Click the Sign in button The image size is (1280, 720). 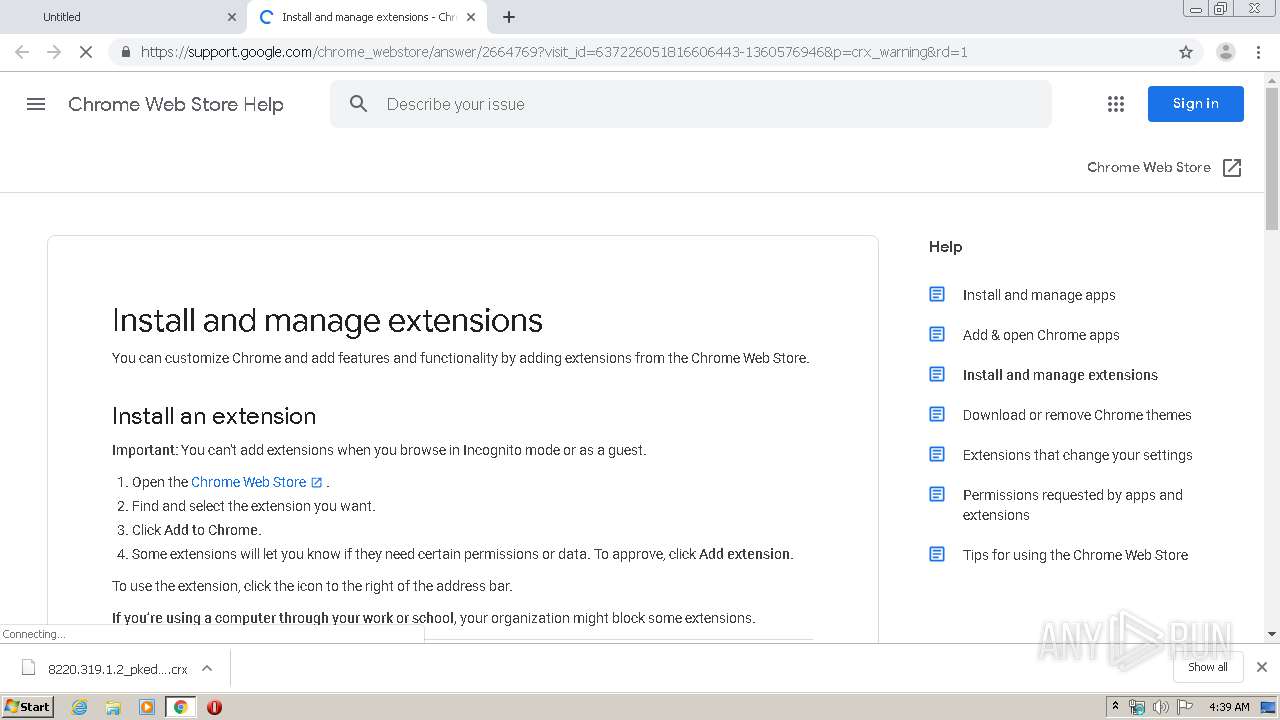pos(1195,104)
